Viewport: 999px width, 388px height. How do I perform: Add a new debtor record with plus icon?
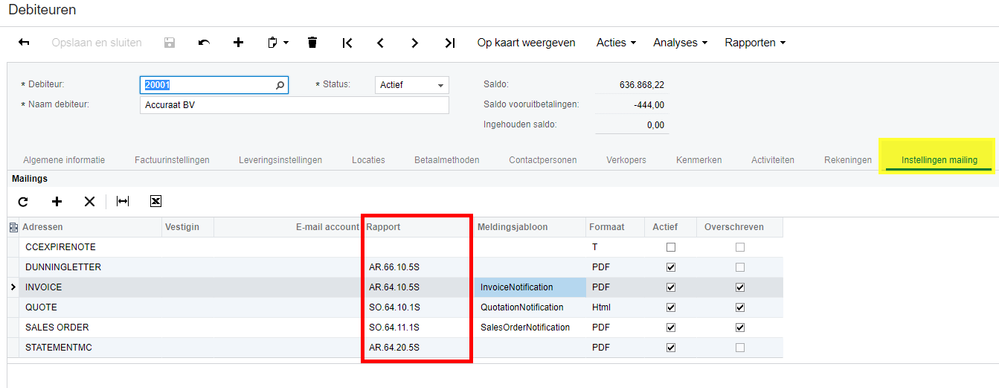[x=238, y=43]
